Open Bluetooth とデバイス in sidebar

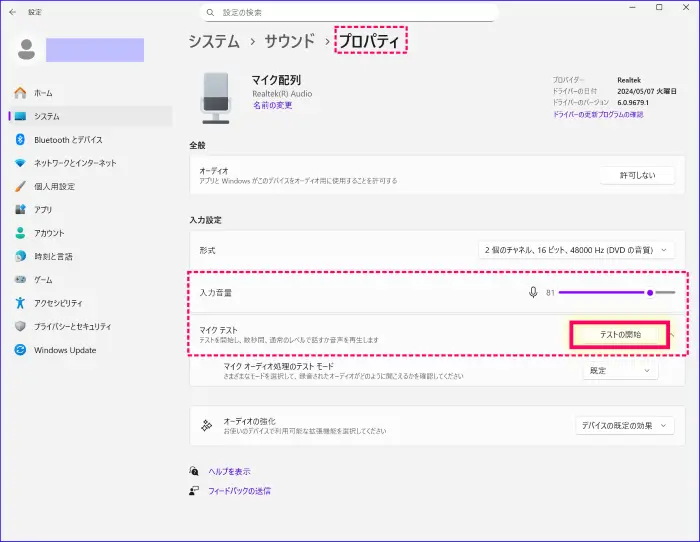pyautogui.click(x=67, y=140)
